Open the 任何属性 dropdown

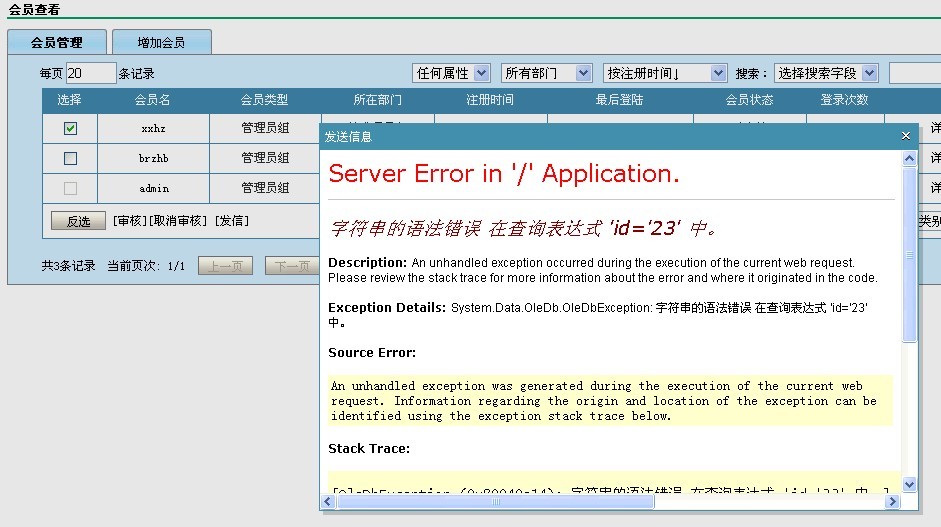(x=451, y=73)
